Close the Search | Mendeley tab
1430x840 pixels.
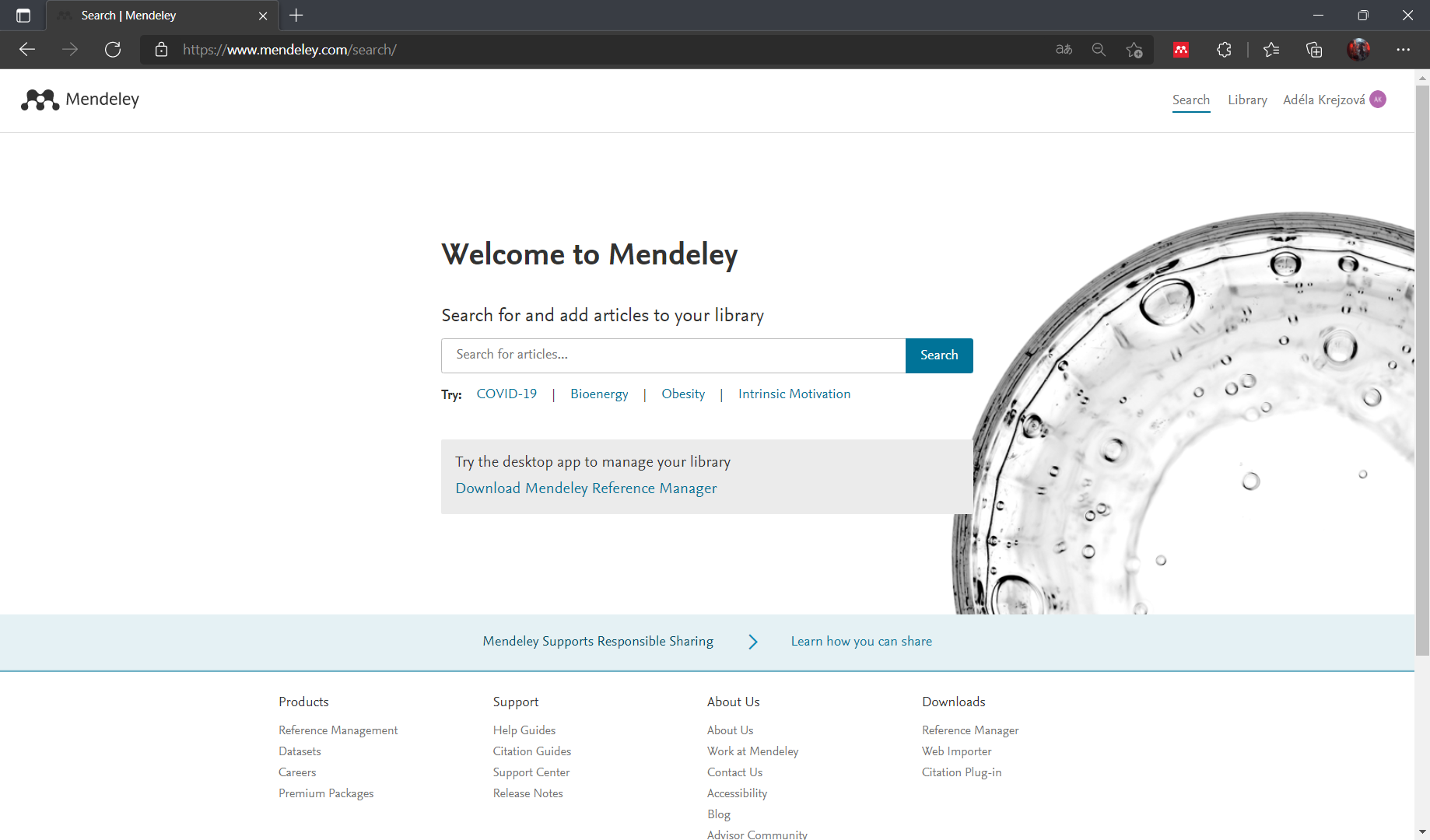point(263,16)
